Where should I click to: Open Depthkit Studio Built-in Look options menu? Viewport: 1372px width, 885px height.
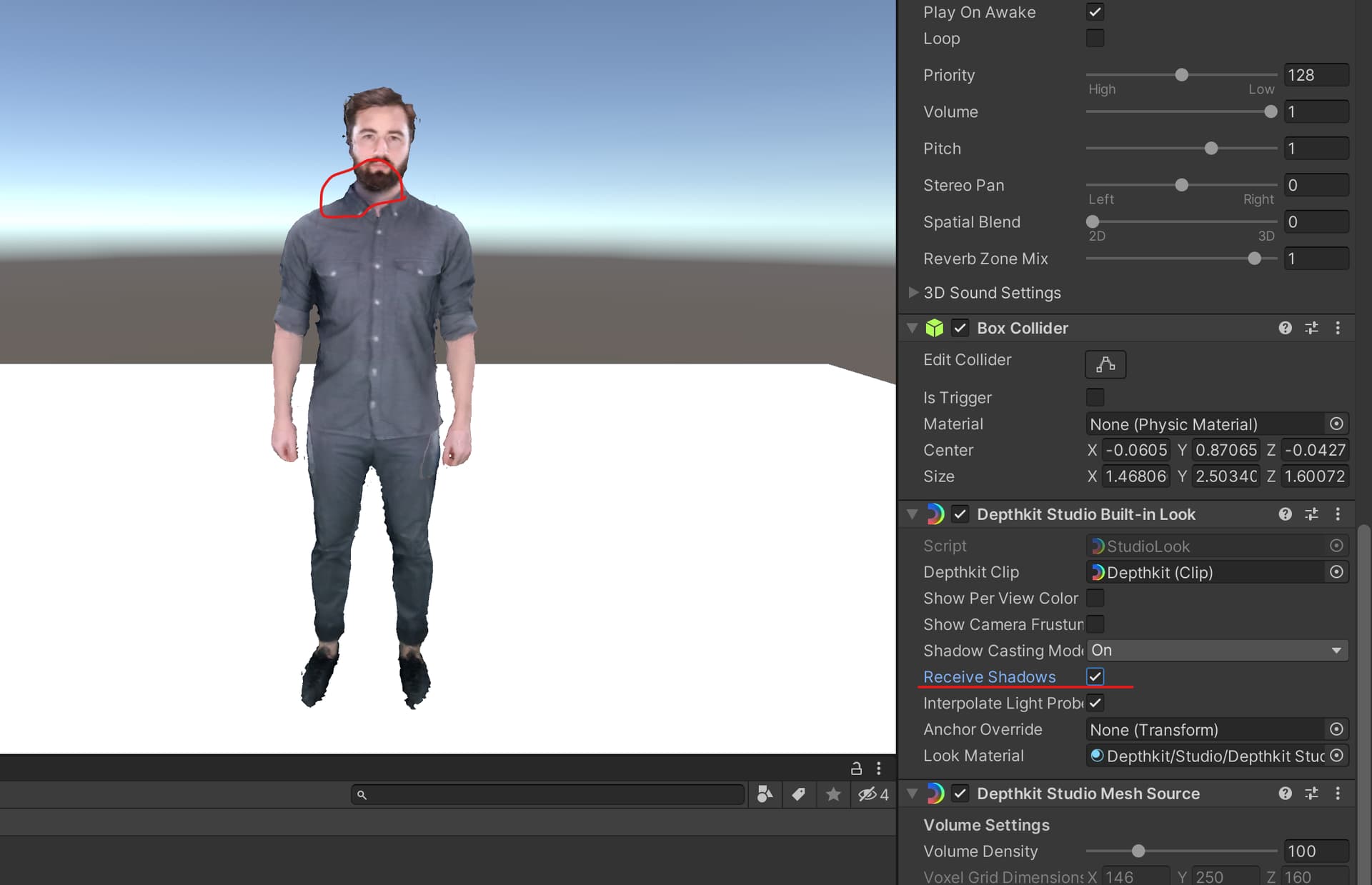pos(1338,514)
